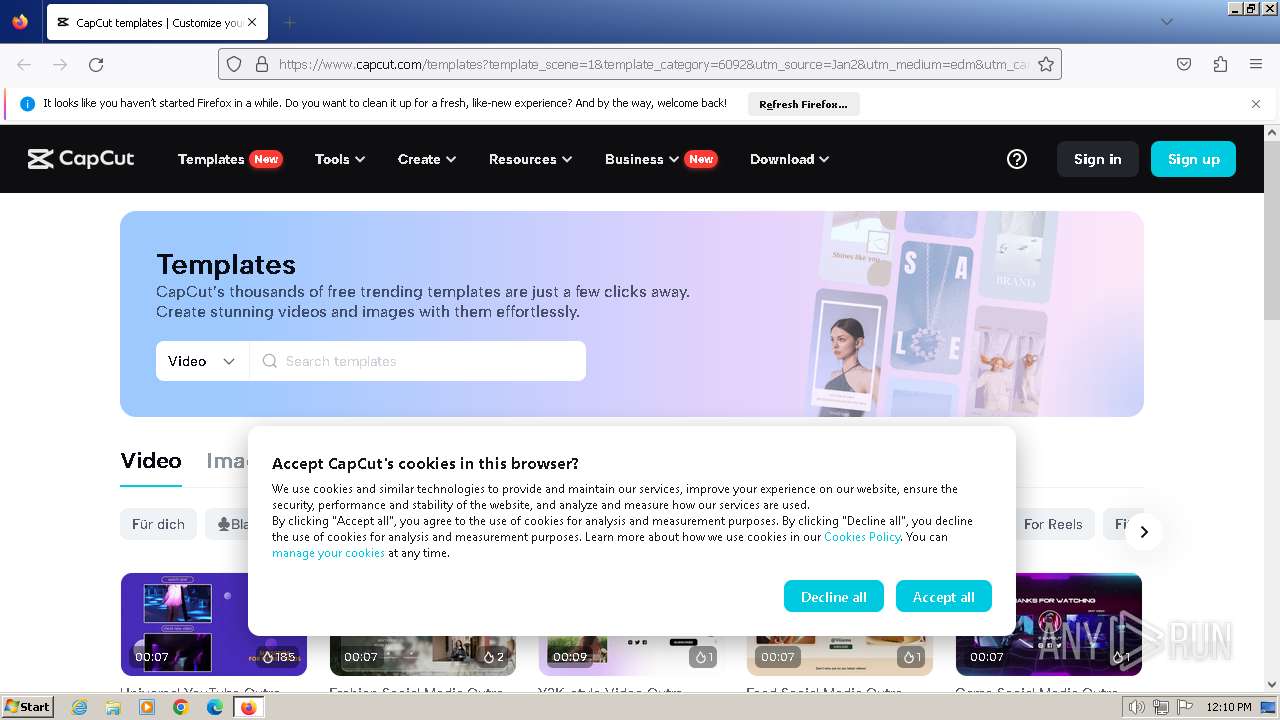Screen dimensions: 1280x720
Task: Open a new browser tab
Action: (x=289, y=22)
